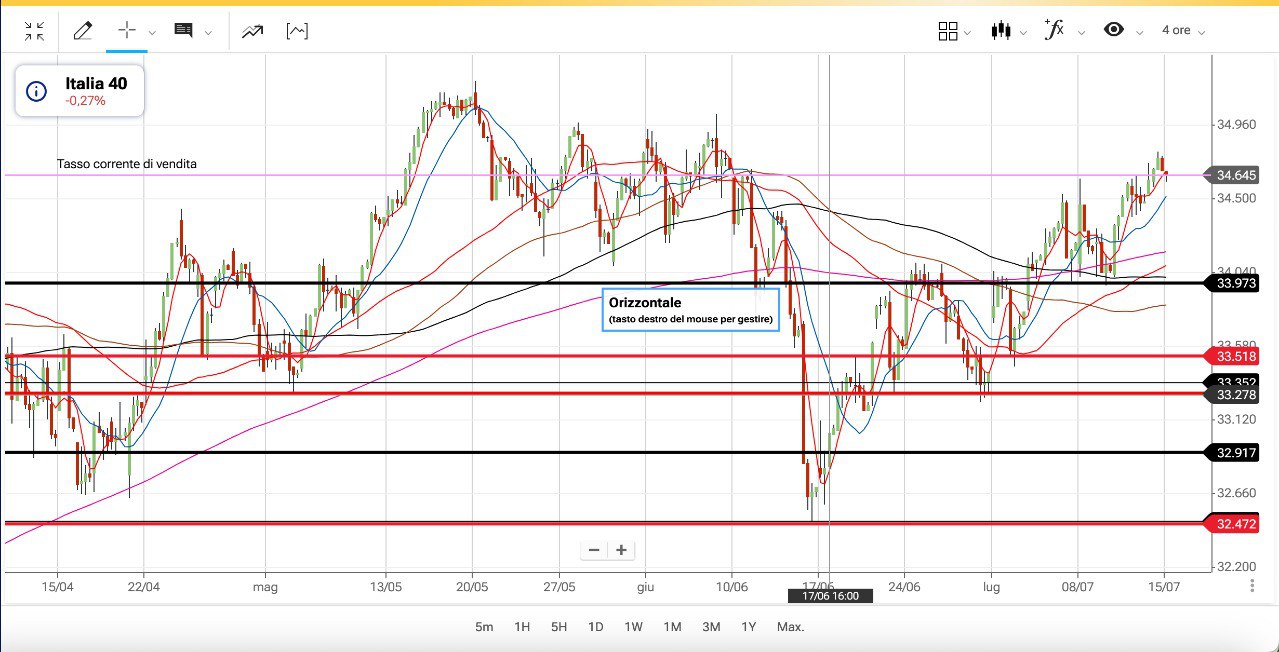Click the candlestick chart type icon

(1000, 31)
